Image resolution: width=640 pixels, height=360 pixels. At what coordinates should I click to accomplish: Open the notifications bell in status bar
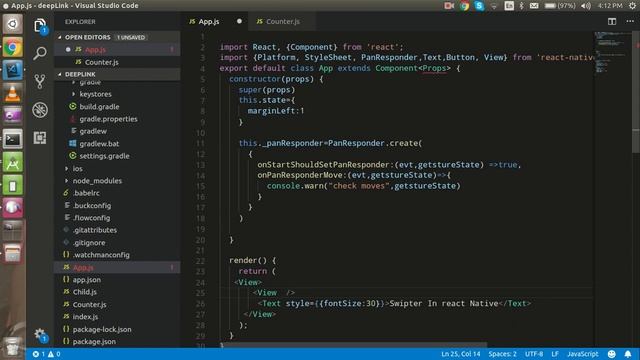[628, 354]
